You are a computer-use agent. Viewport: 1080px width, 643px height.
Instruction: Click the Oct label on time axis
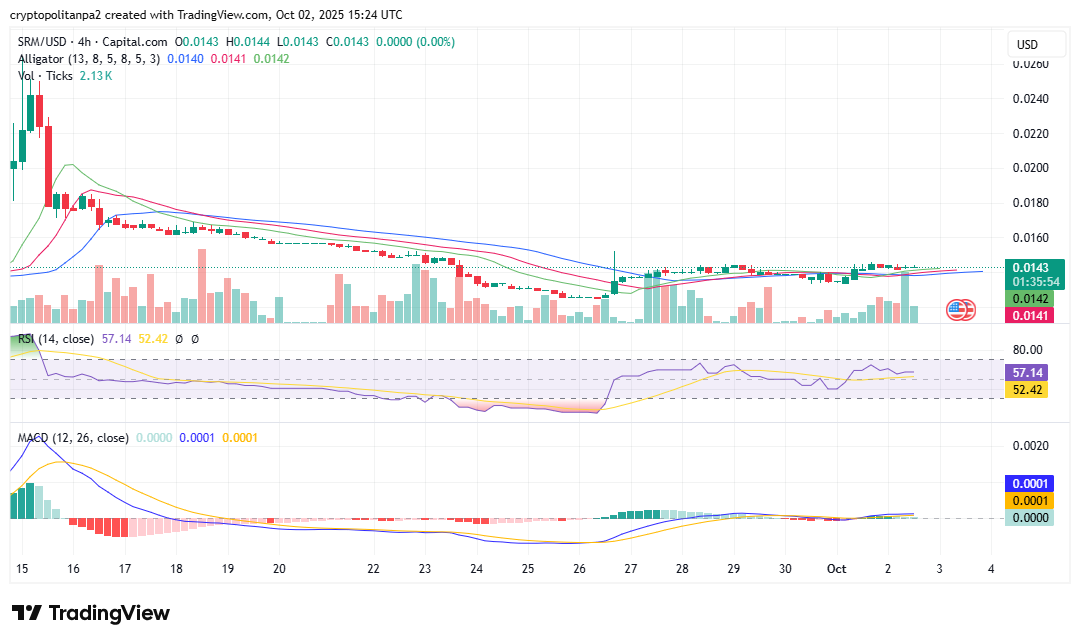click(837, 568)
